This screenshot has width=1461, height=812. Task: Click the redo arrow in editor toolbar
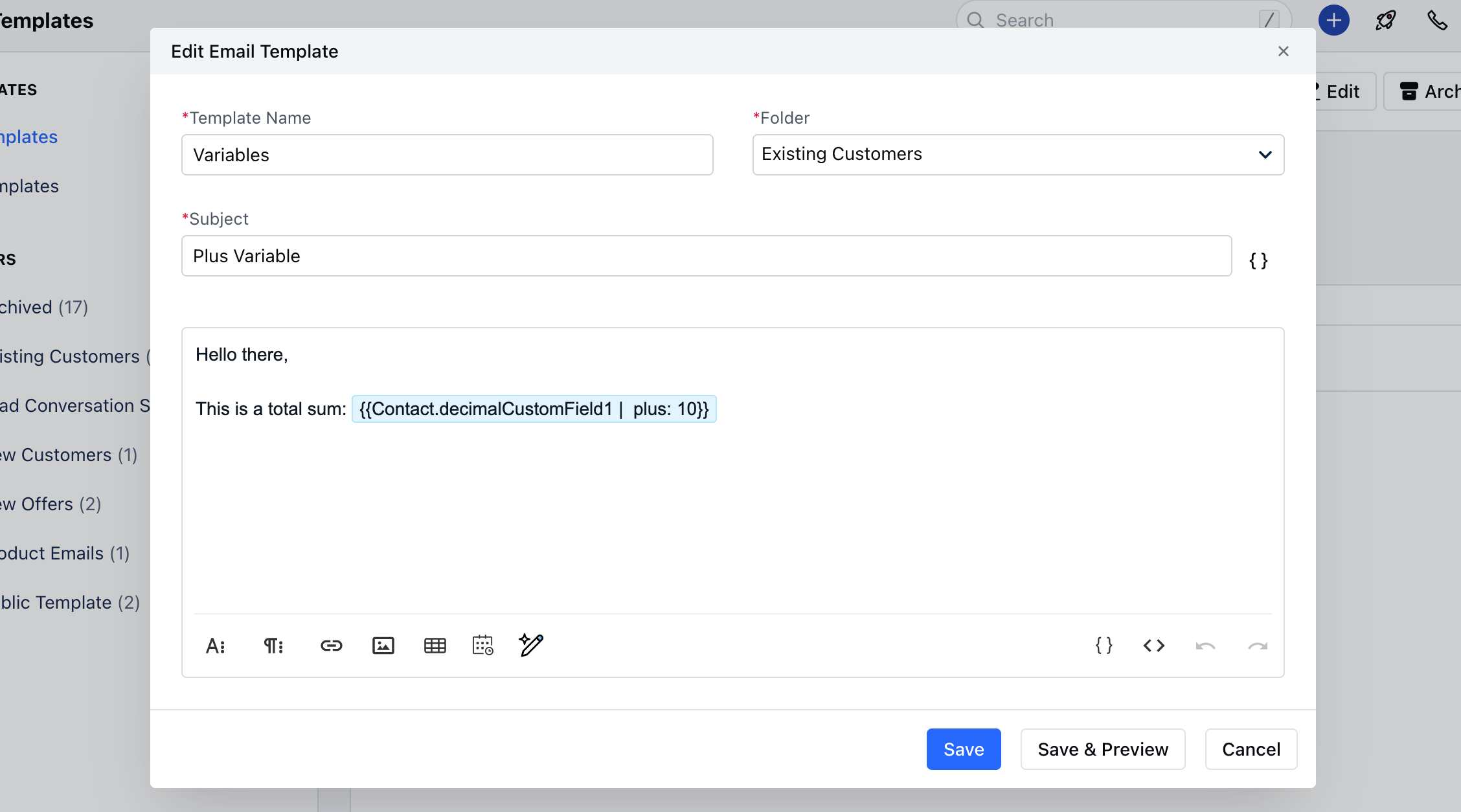(x=1257, y=646)
